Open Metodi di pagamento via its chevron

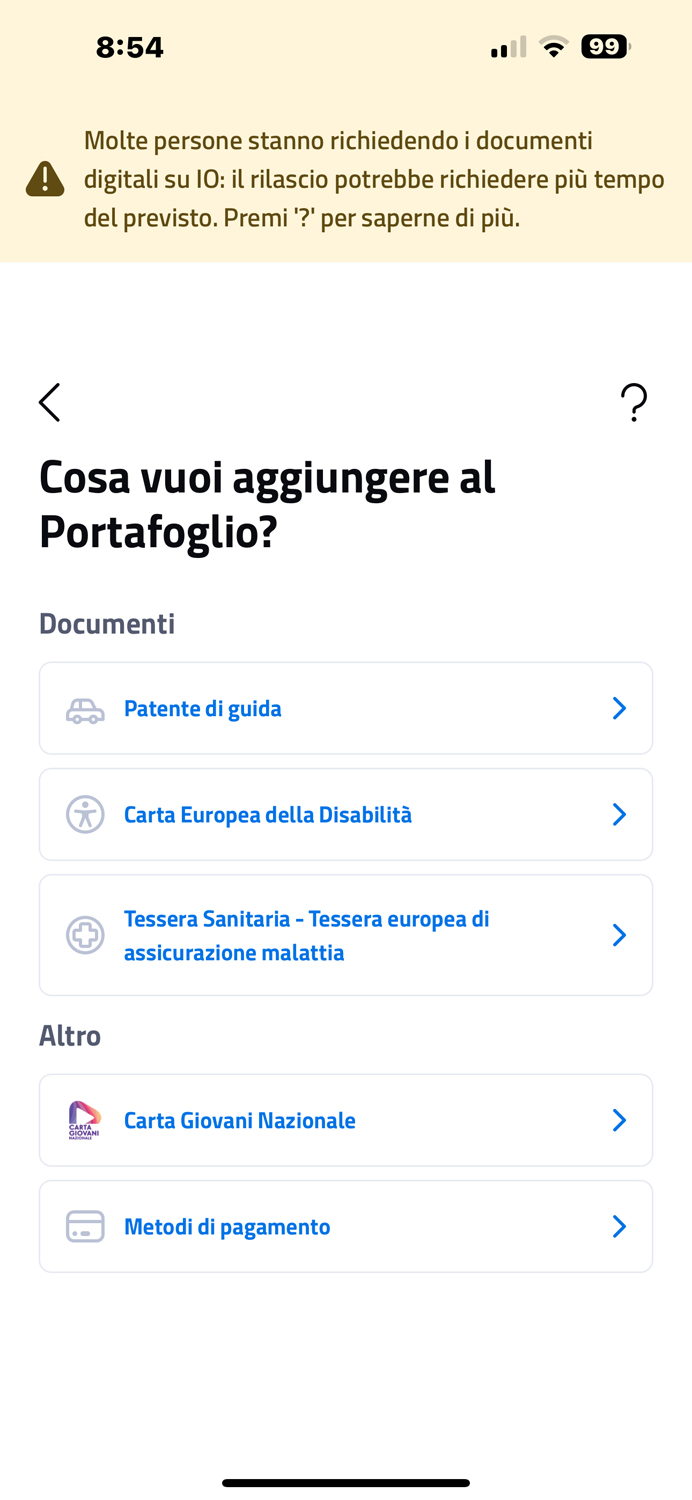(619, 1226)
